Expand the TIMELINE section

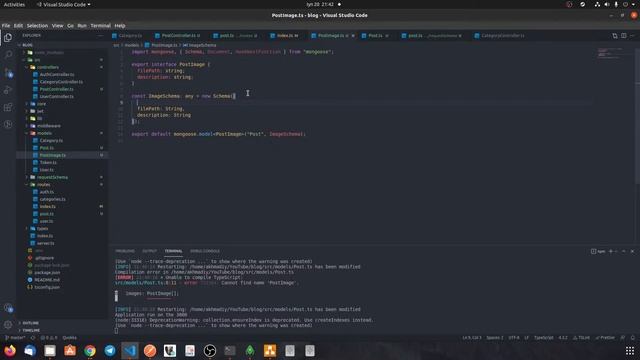pyautogui.click(x=31, y=330)
